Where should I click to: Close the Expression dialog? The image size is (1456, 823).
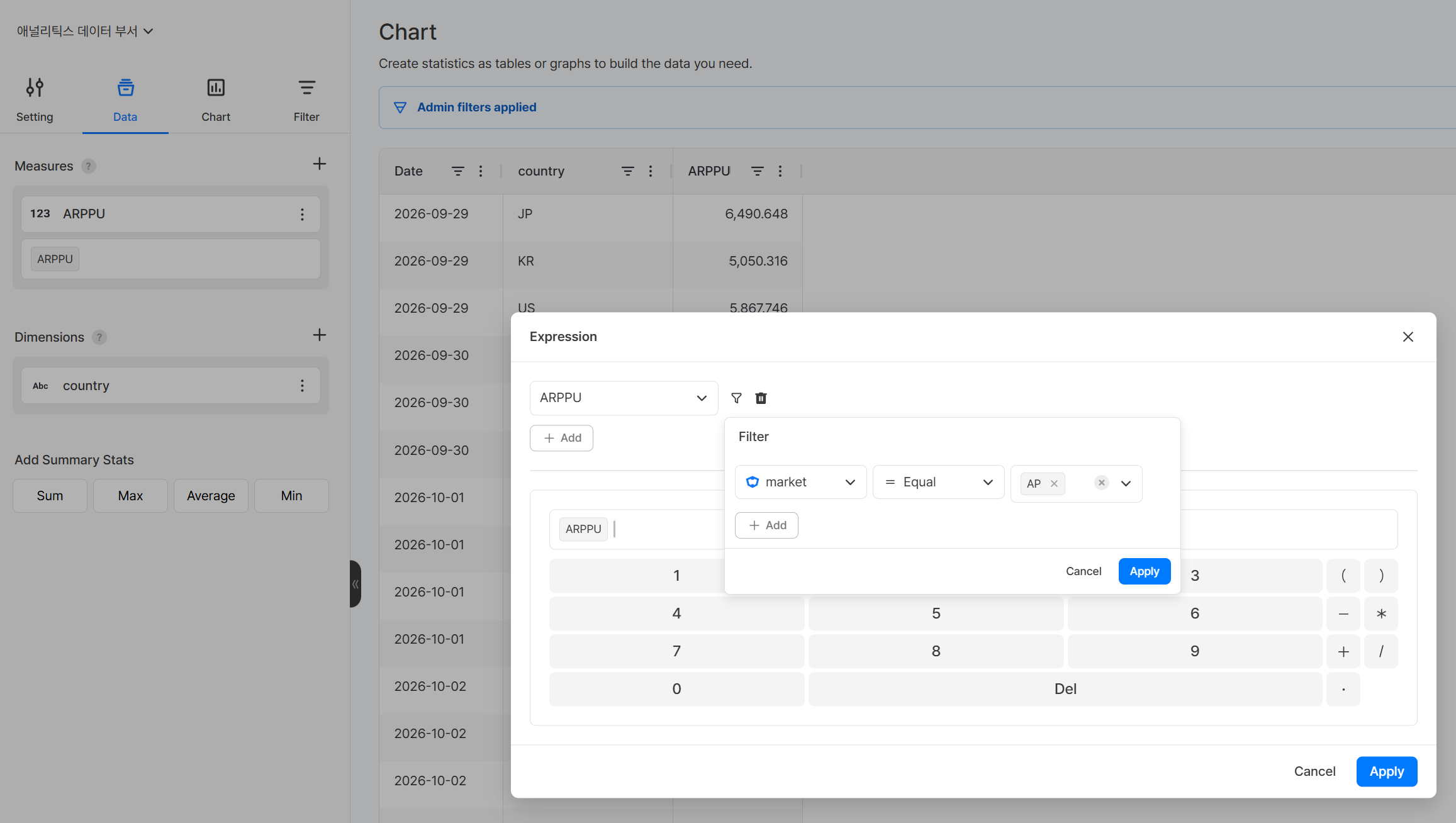pyautogui.click(x=1408, y=337)
